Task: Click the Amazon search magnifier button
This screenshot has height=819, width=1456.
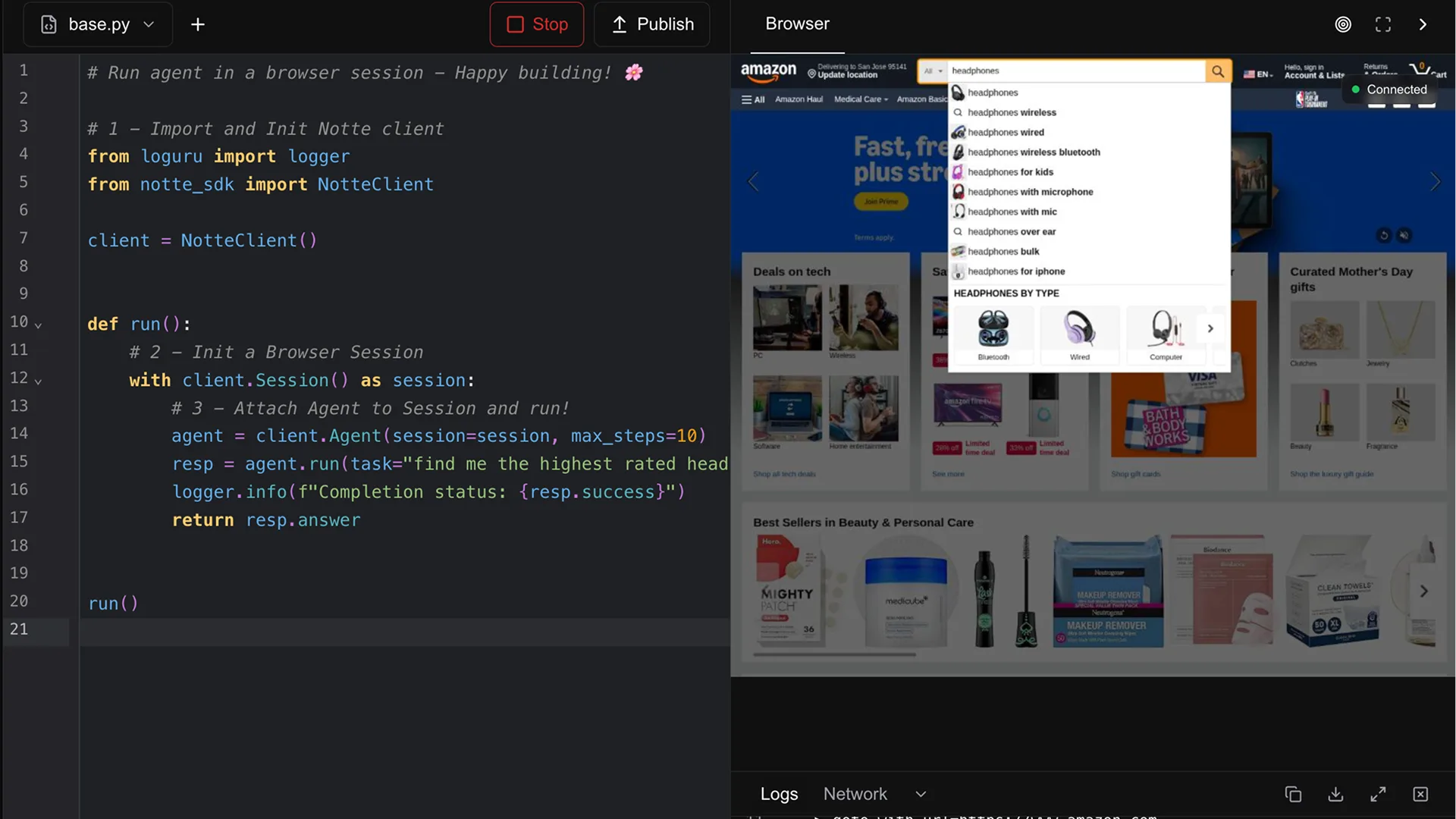Action: point(1218,71)
